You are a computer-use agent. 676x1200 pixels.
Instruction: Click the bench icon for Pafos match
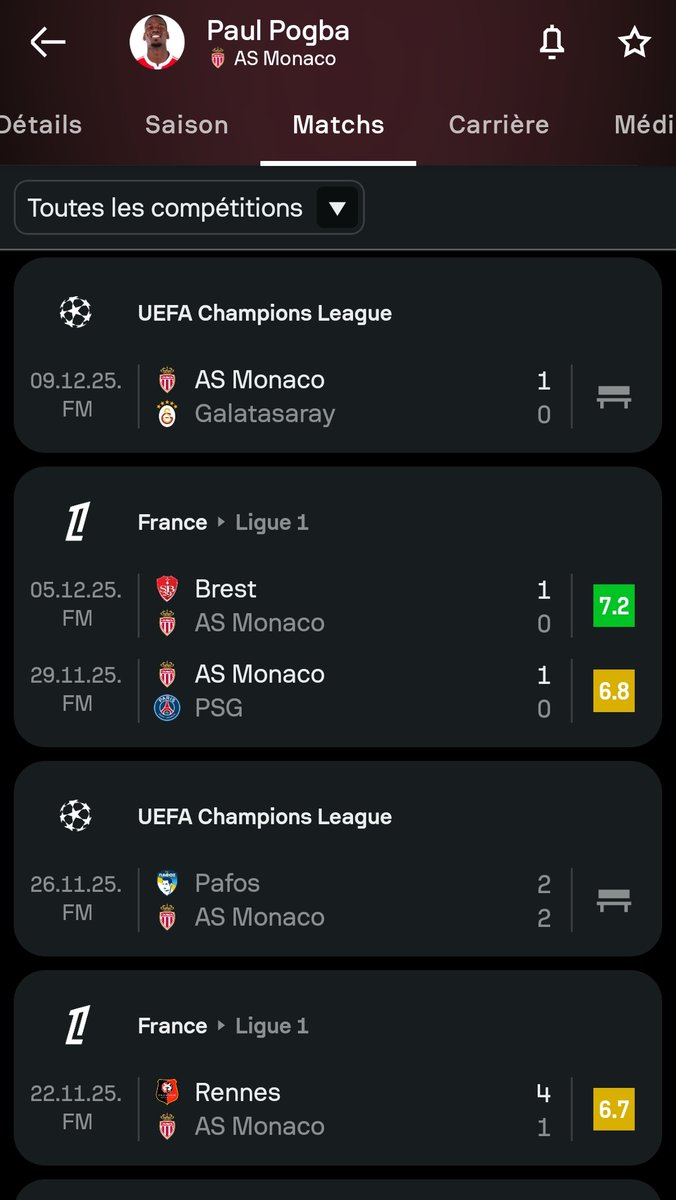614,900
